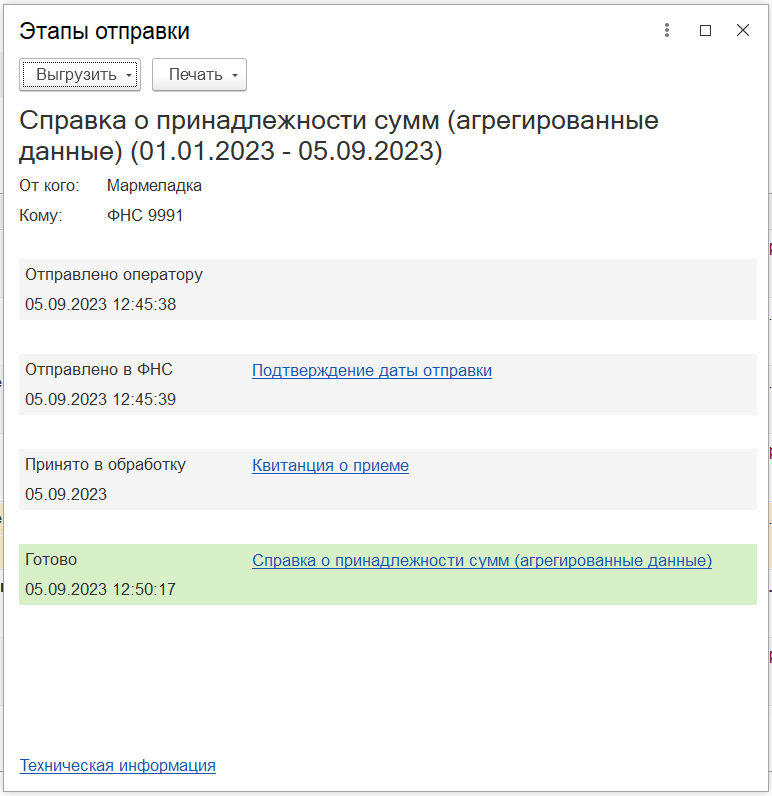This screenshot has width=772, height=796.
Task: Open the Справка link in the Готово row
Action: (482, 561)
